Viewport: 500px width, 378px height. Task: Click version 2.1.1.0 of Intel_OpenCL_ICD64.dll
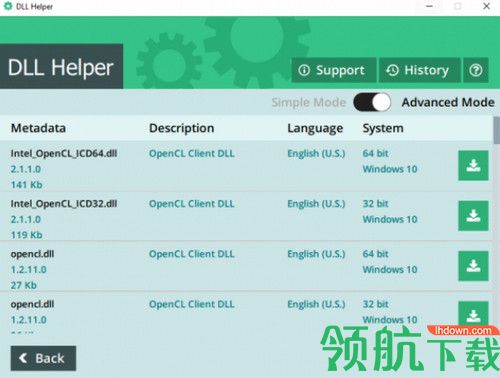(x=26, y=169)
